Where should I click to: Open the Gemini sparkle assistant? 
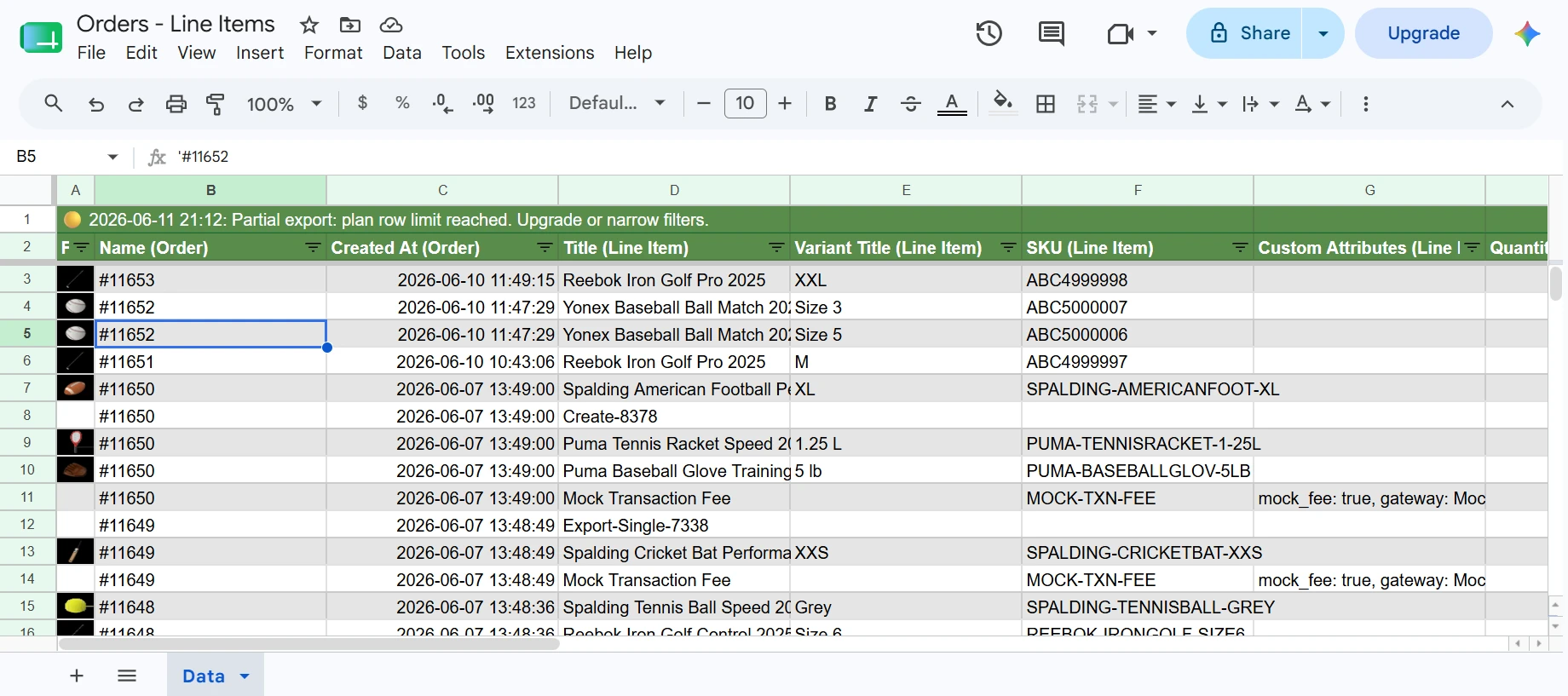tap(1527, 33)
